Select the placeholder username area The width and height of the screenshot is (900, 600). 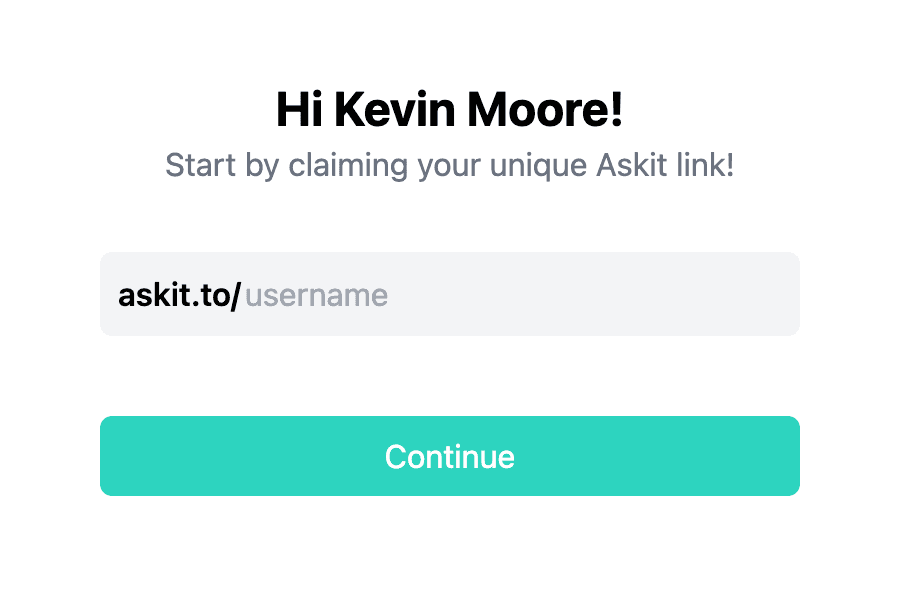coord(315,294)
